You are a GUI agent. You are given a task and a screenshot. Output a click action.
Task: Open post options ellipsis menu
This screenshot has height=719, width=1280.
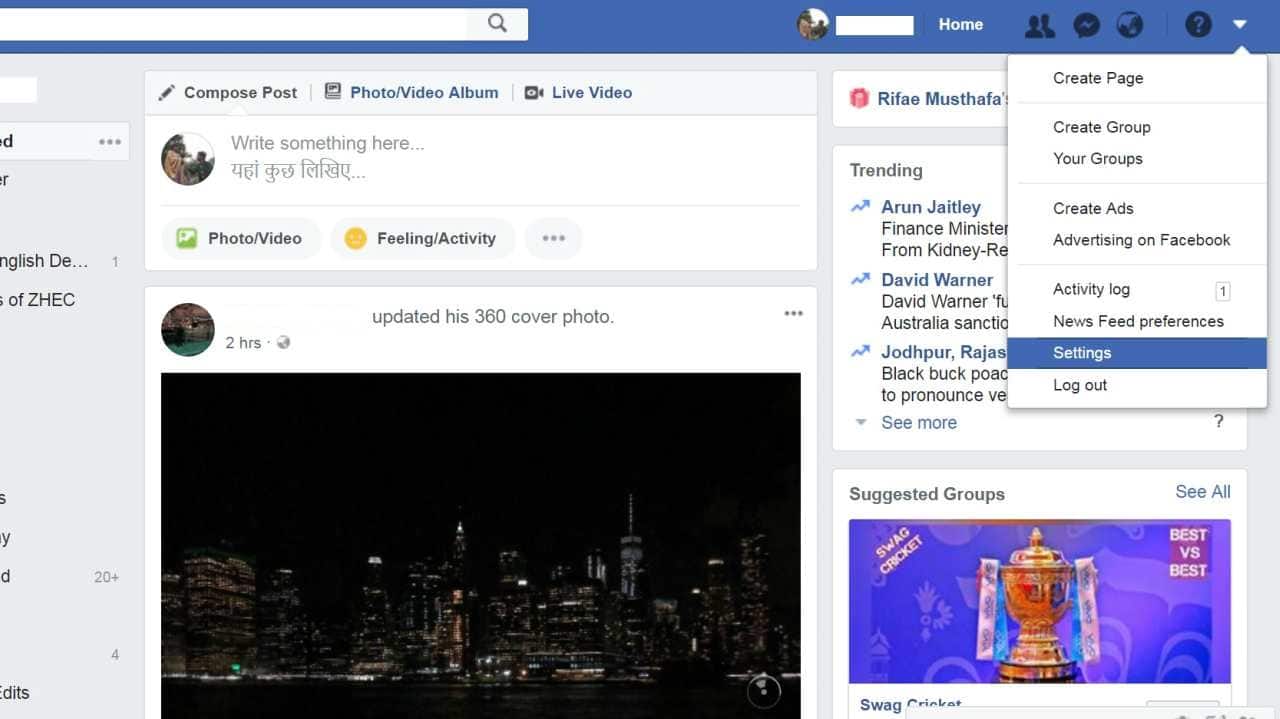coord(793,314)
